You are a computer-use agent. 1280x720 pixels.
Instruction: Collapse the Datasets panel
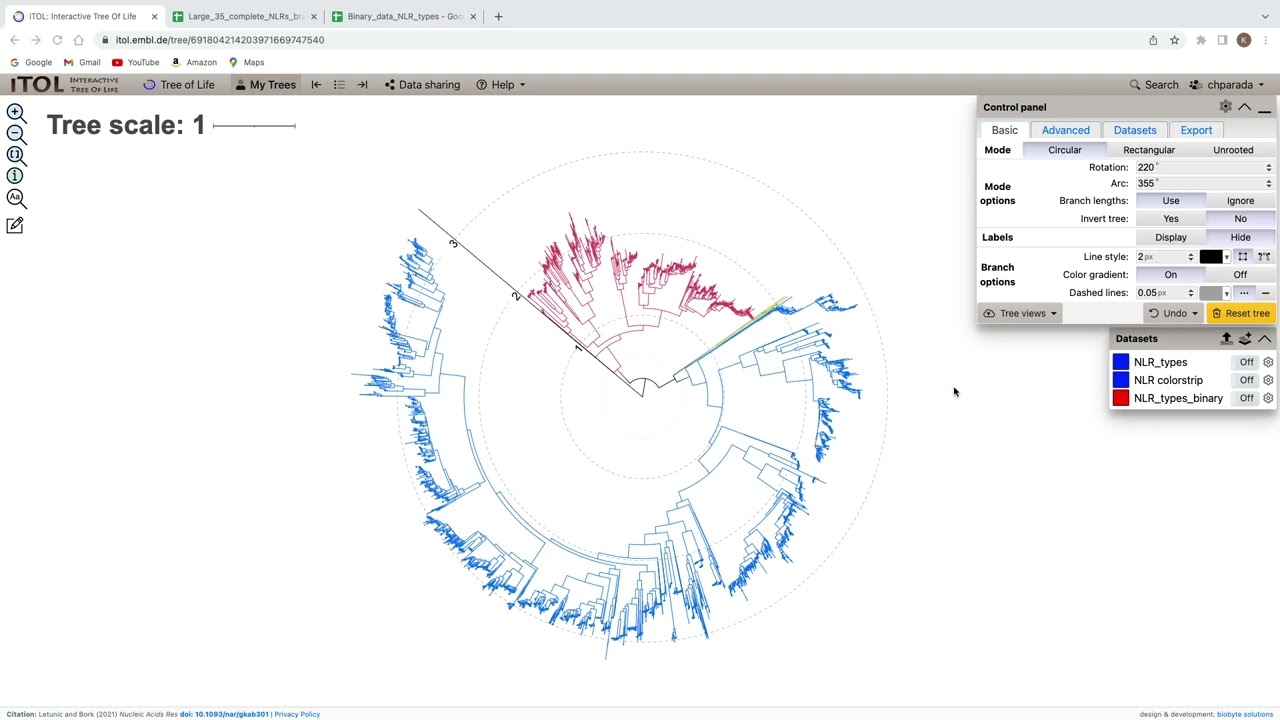[x=1265, y=339]
